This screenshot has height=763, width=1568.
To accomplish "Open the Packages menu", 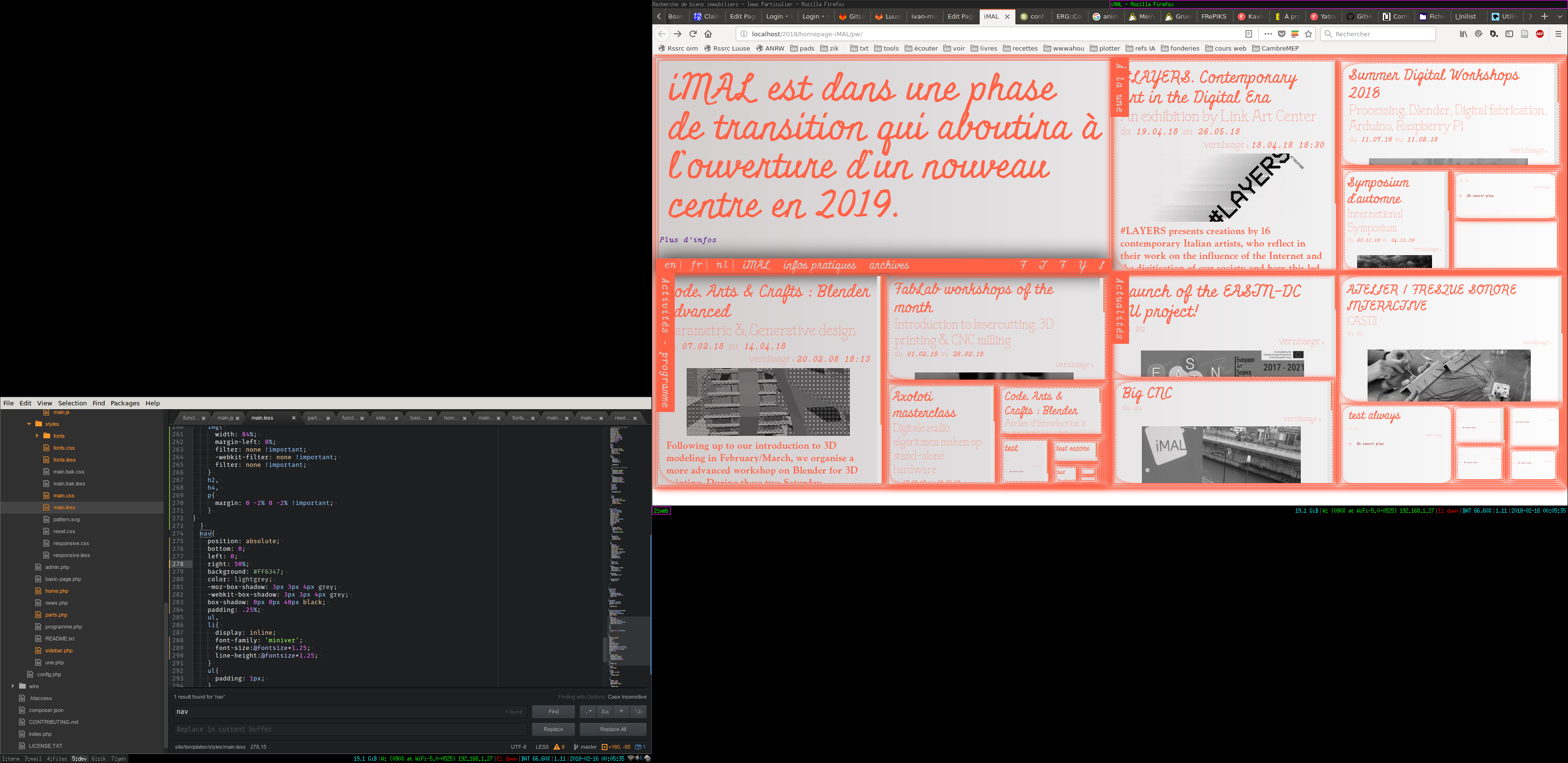I will 125,403.
